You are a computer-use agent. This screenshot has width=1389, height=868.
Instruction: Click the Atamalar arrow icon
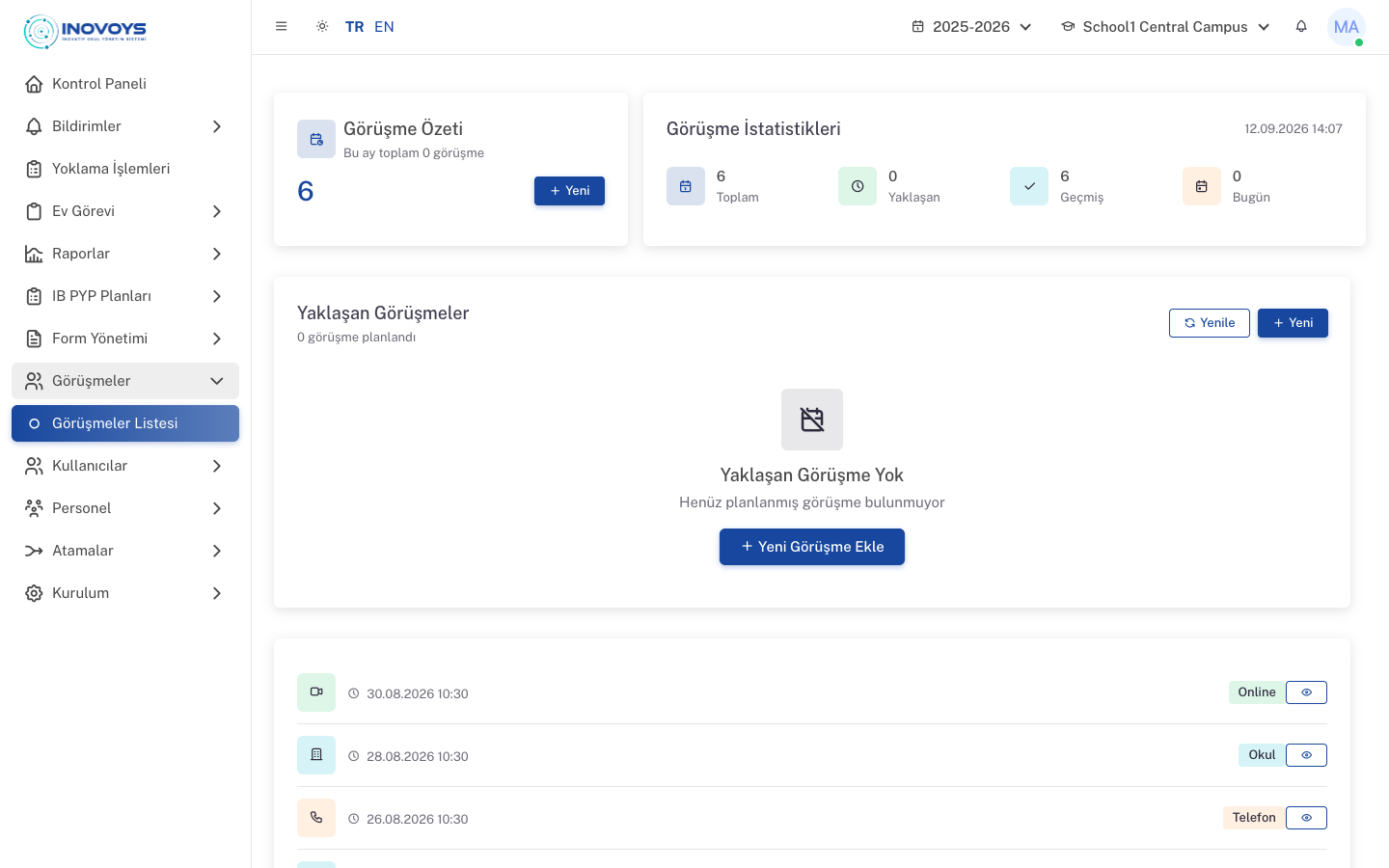coord(34,551)
